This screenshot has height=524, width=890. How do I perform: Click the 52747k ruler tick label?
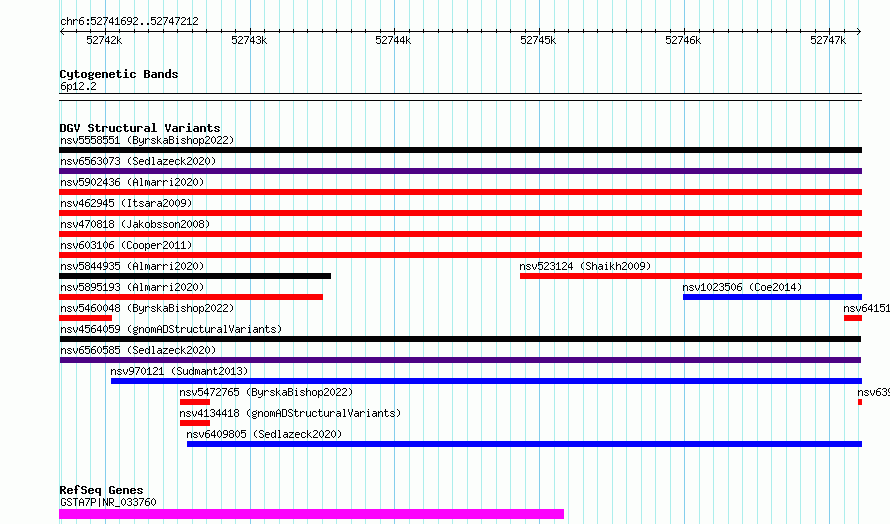click(828, 40)
